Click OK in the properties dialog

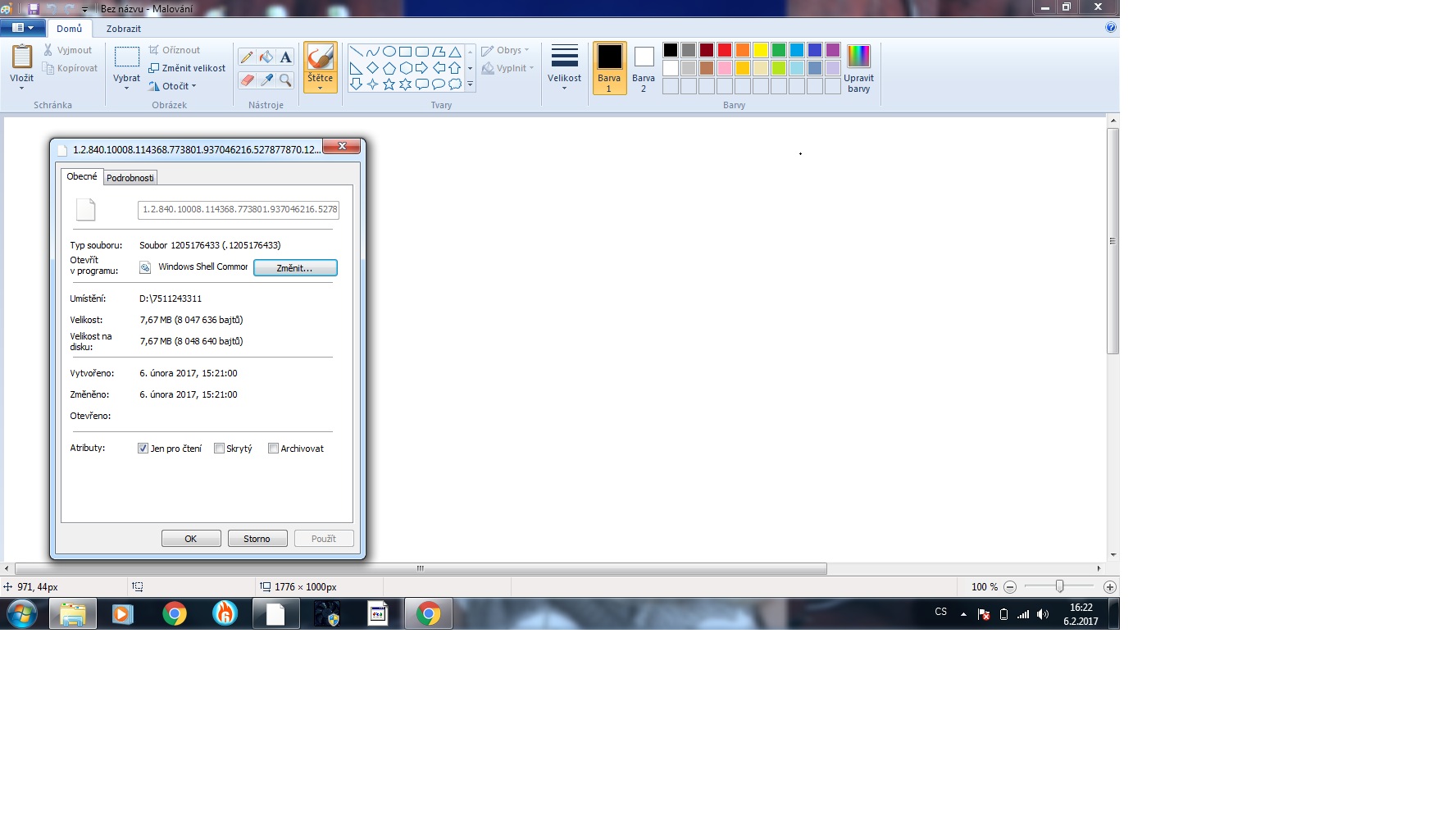[x=191, y=539]
